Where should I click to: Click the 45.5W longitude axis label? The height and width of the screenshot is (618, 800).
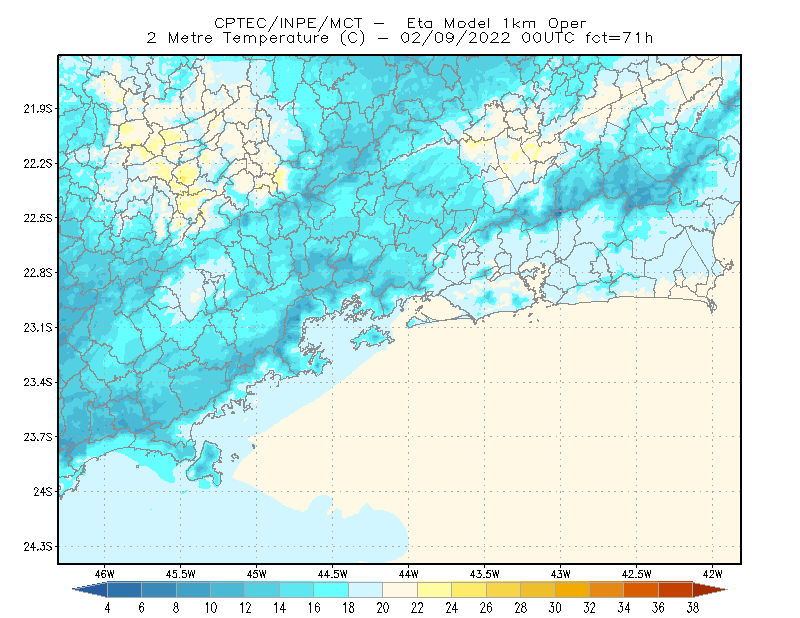[181, 574]
